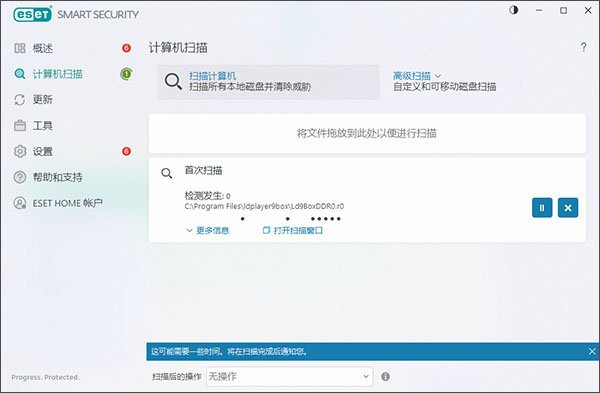Click the 概述 overview icon in the sidebar

coord(20,48)
